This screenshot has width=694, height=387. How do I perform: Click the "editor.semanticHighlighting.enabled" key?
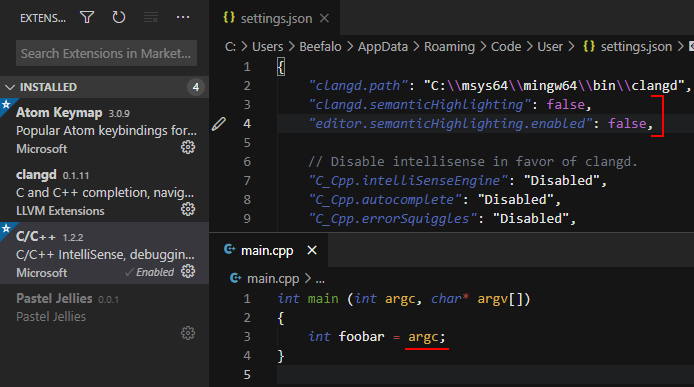pos(451,124)
